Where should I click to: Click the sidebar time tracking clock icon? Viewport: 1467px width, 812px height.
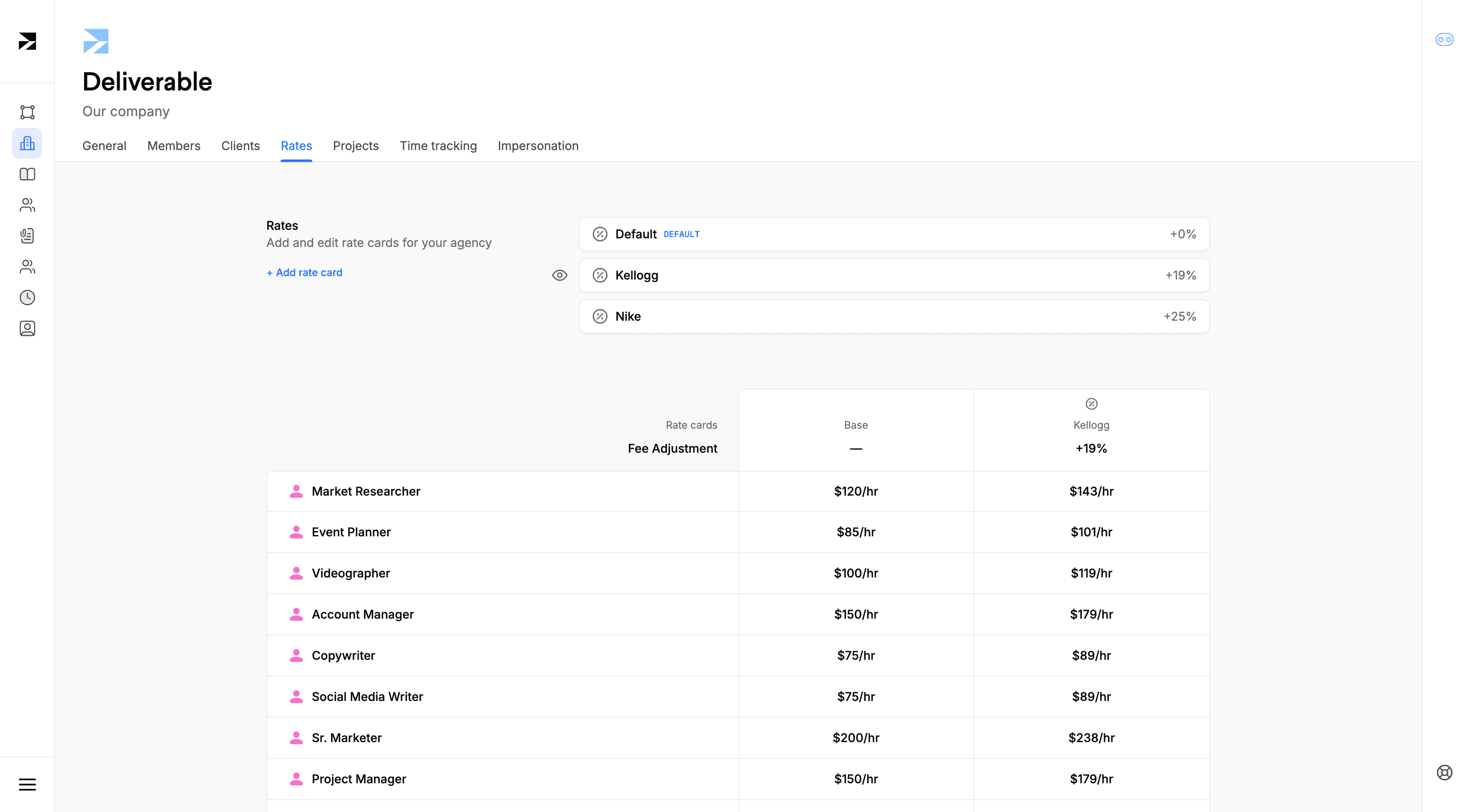click(x=27, y=297)
